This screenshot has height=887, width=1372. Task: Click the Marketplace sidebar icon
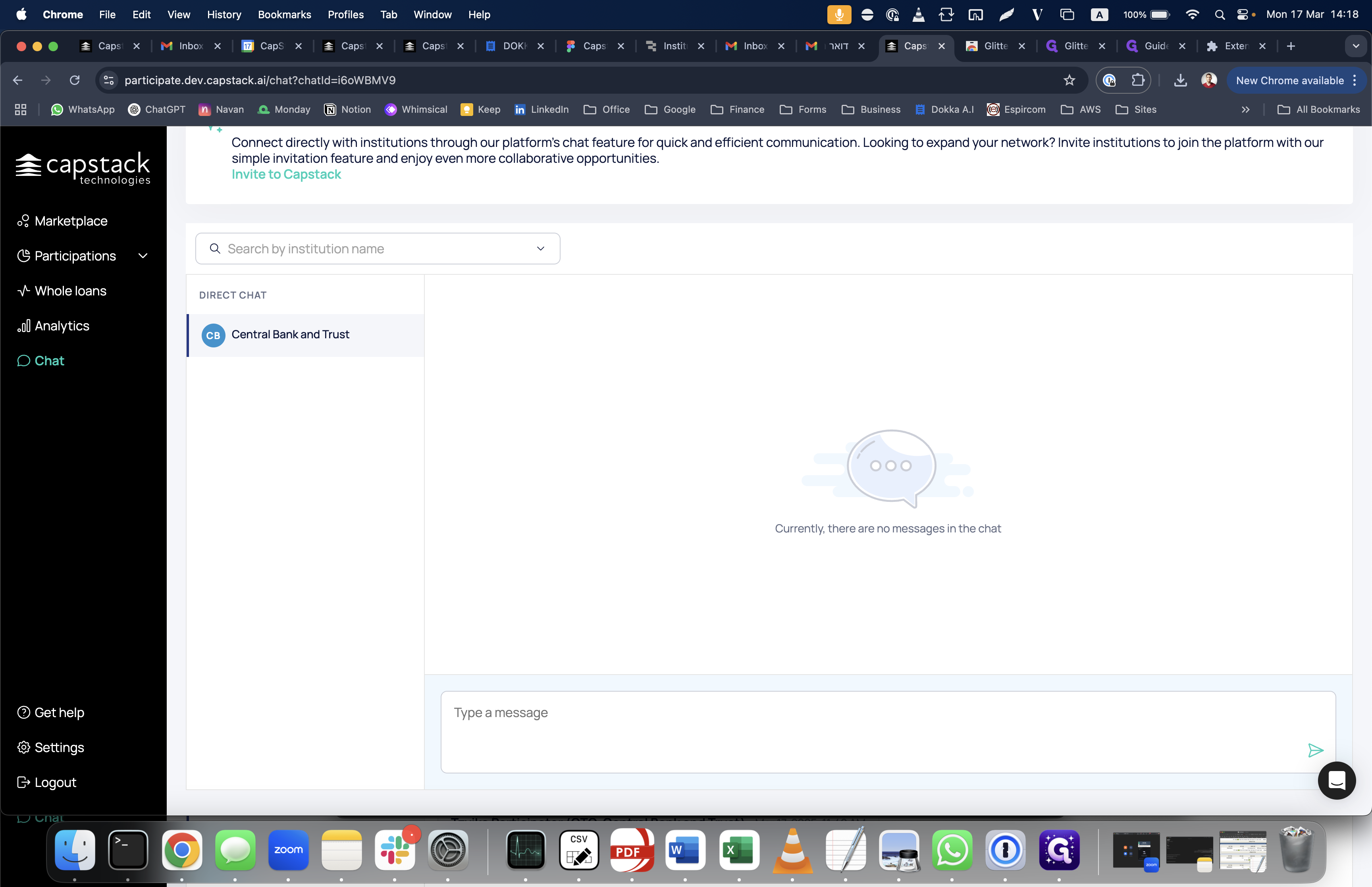tap(23, 221)
